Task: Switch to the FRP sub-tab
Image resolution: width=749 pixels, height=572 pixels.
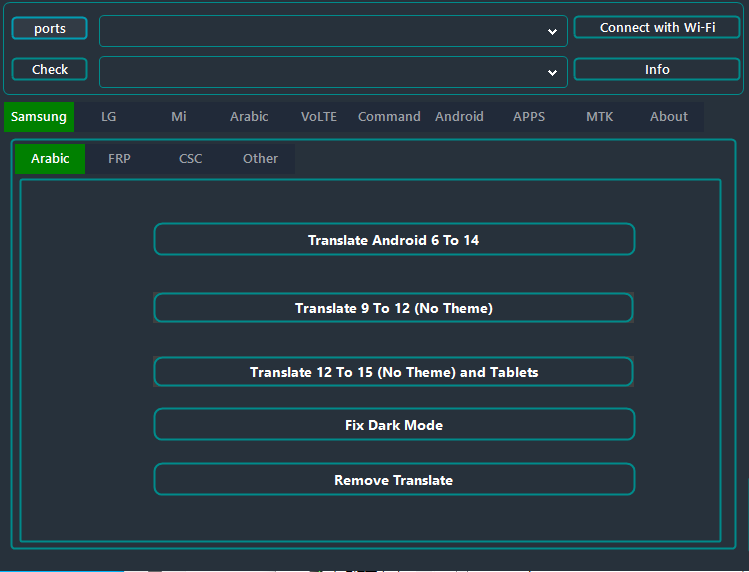Action: point(119,159)
